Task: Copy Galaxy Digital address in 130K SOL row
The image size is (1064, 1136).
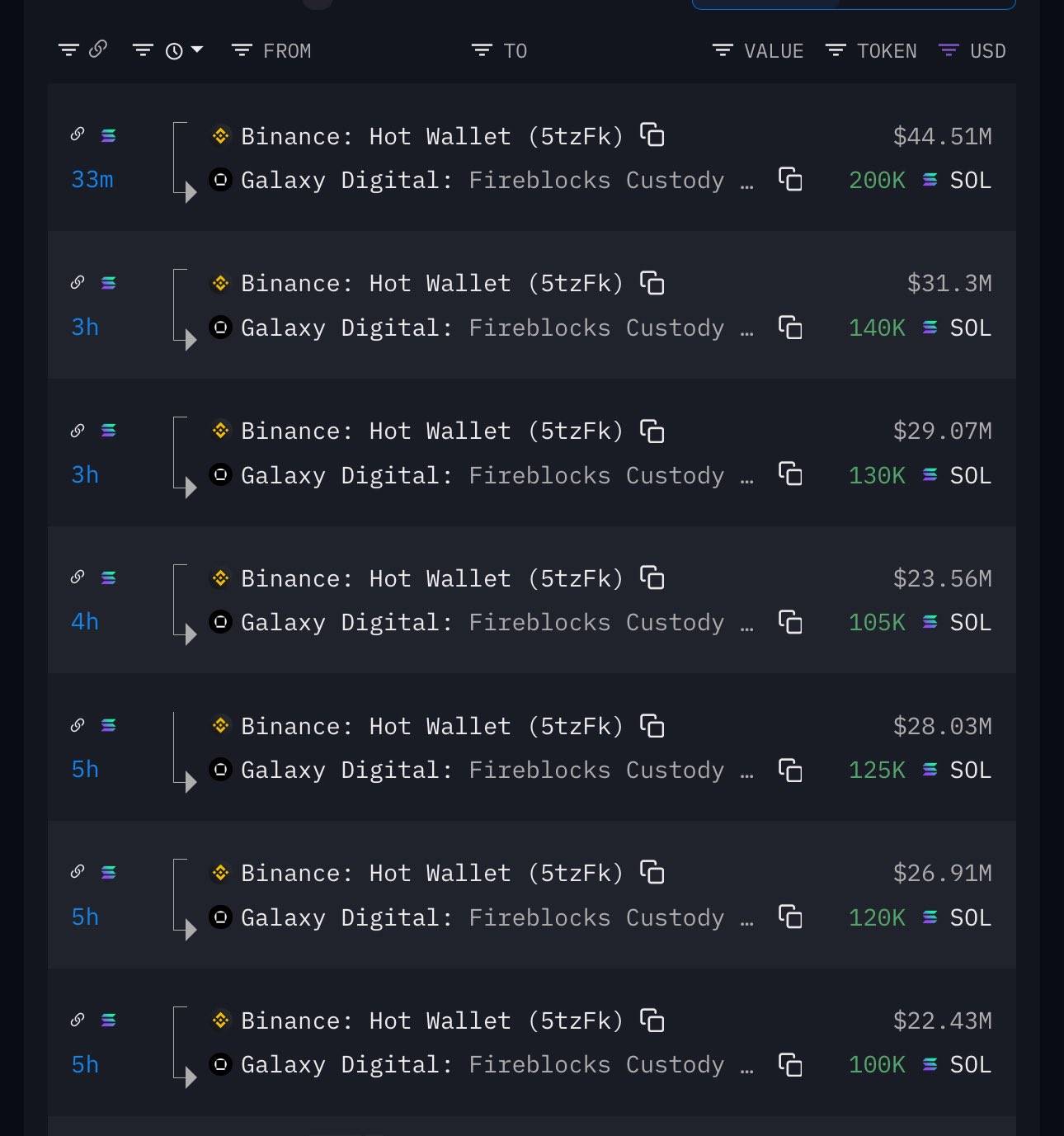Action: click(x=790, y=475)
